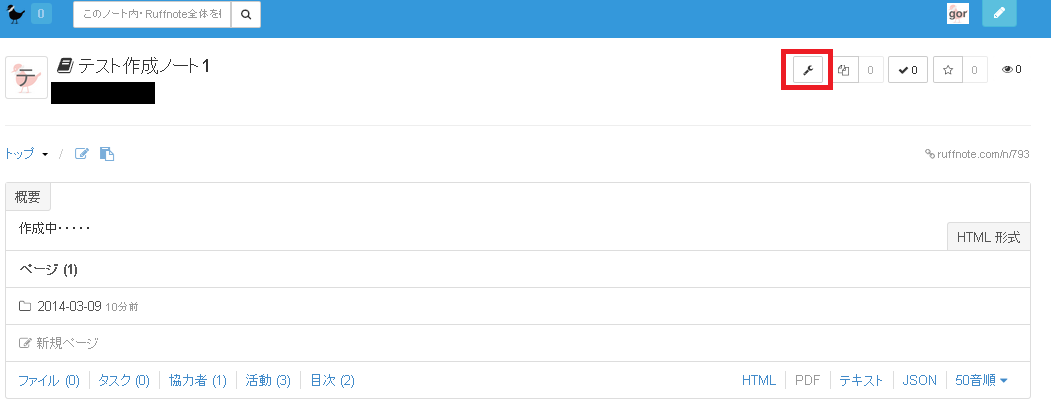Select the 概要 tab
Image resolution: width=1051 pixels, height=419 pixels.
click(28, 197)
